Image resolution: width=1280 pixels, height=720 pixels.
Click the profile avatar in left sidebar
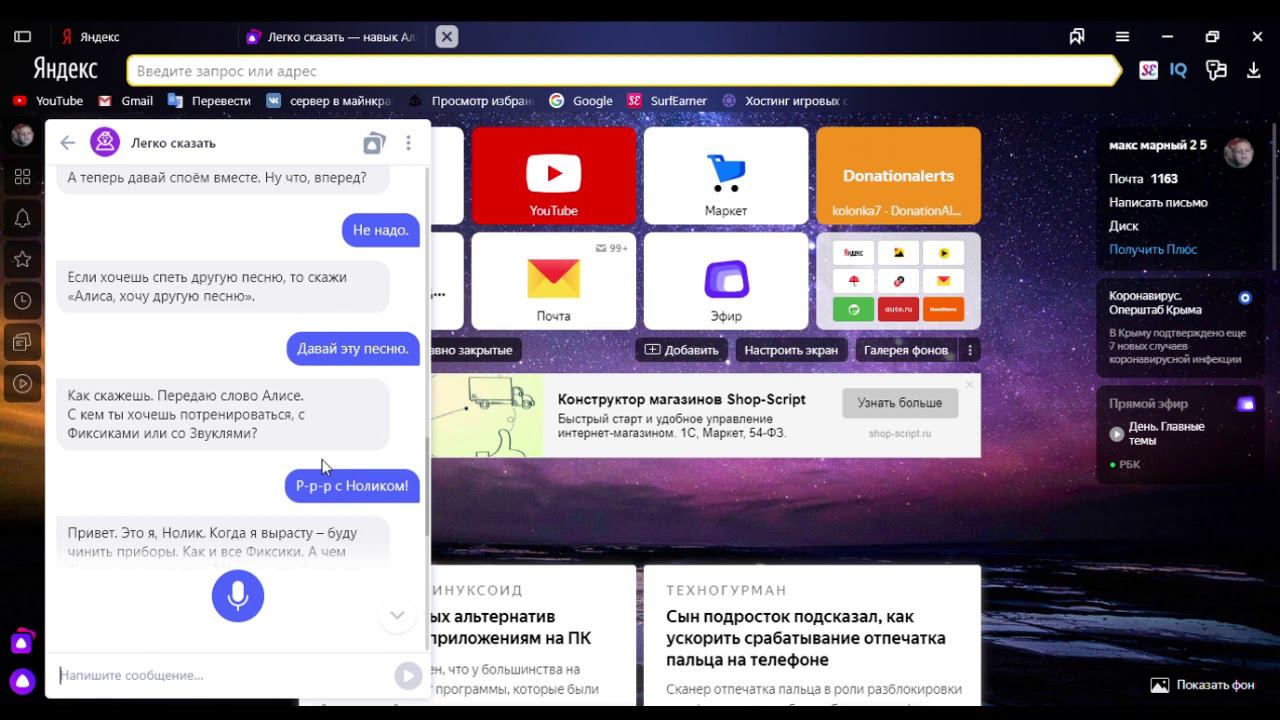pyautogui.click(x=22, y=135)
